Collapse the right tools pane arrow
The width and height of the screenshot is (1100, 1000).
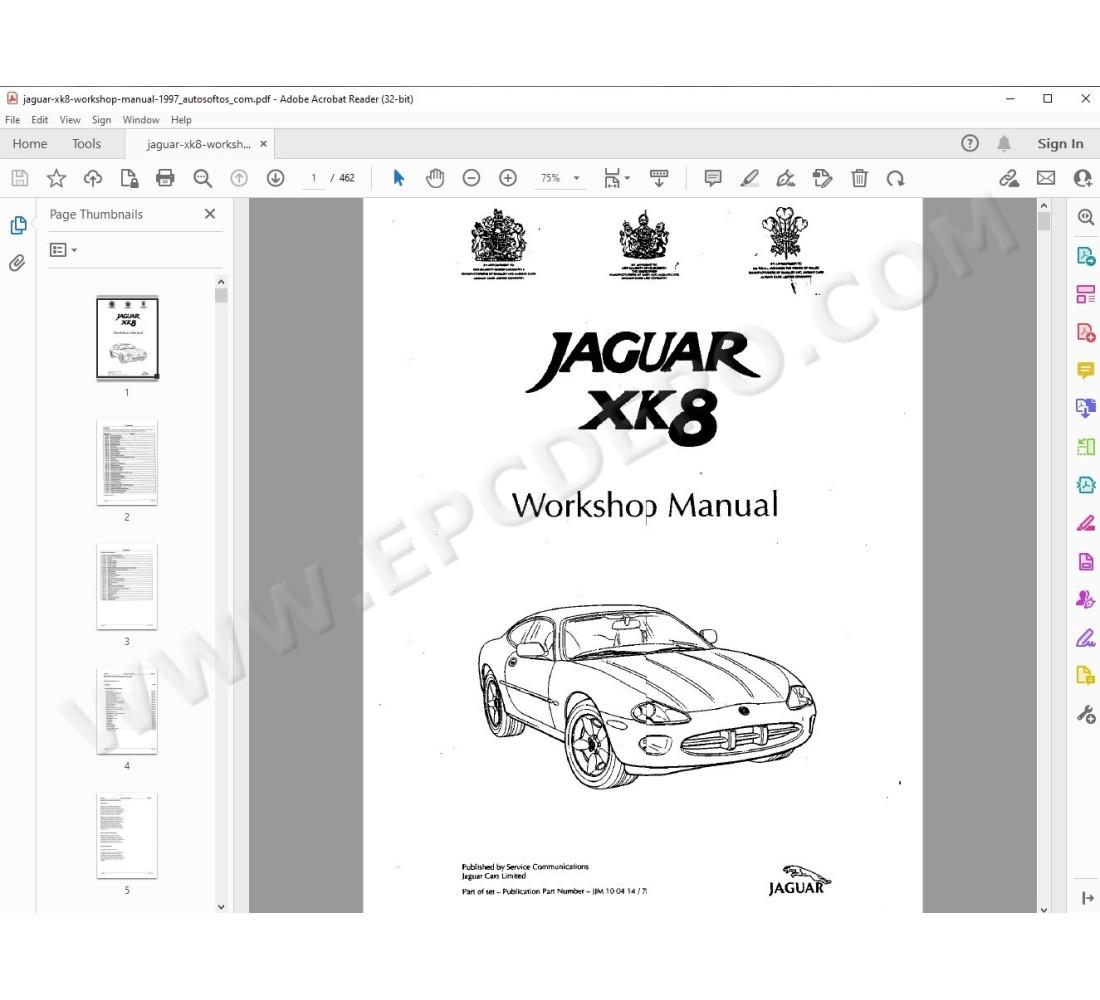point(1087,898)
